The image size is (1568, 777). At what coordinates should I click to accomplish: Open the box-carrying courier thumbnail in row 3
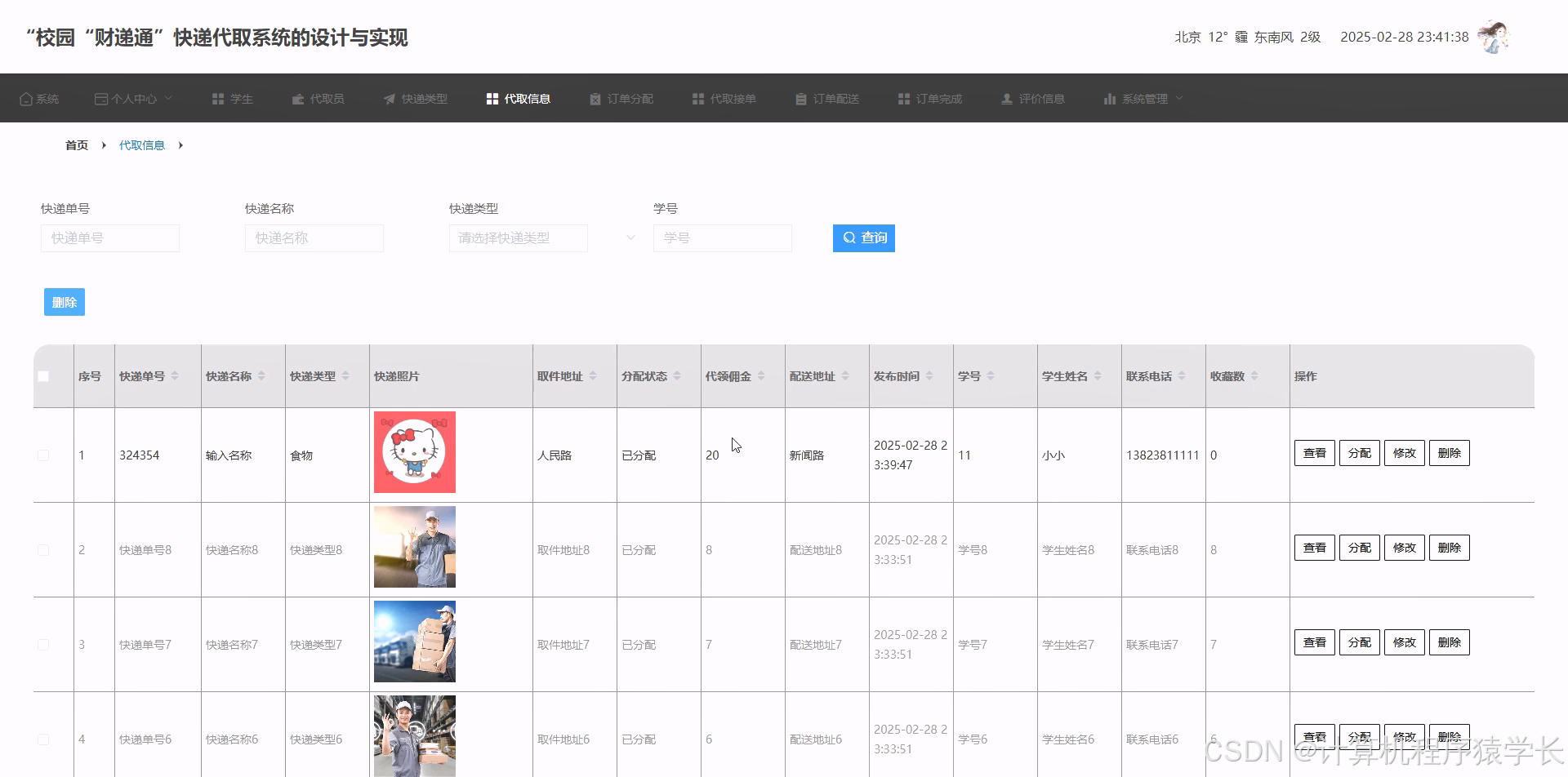415,642
